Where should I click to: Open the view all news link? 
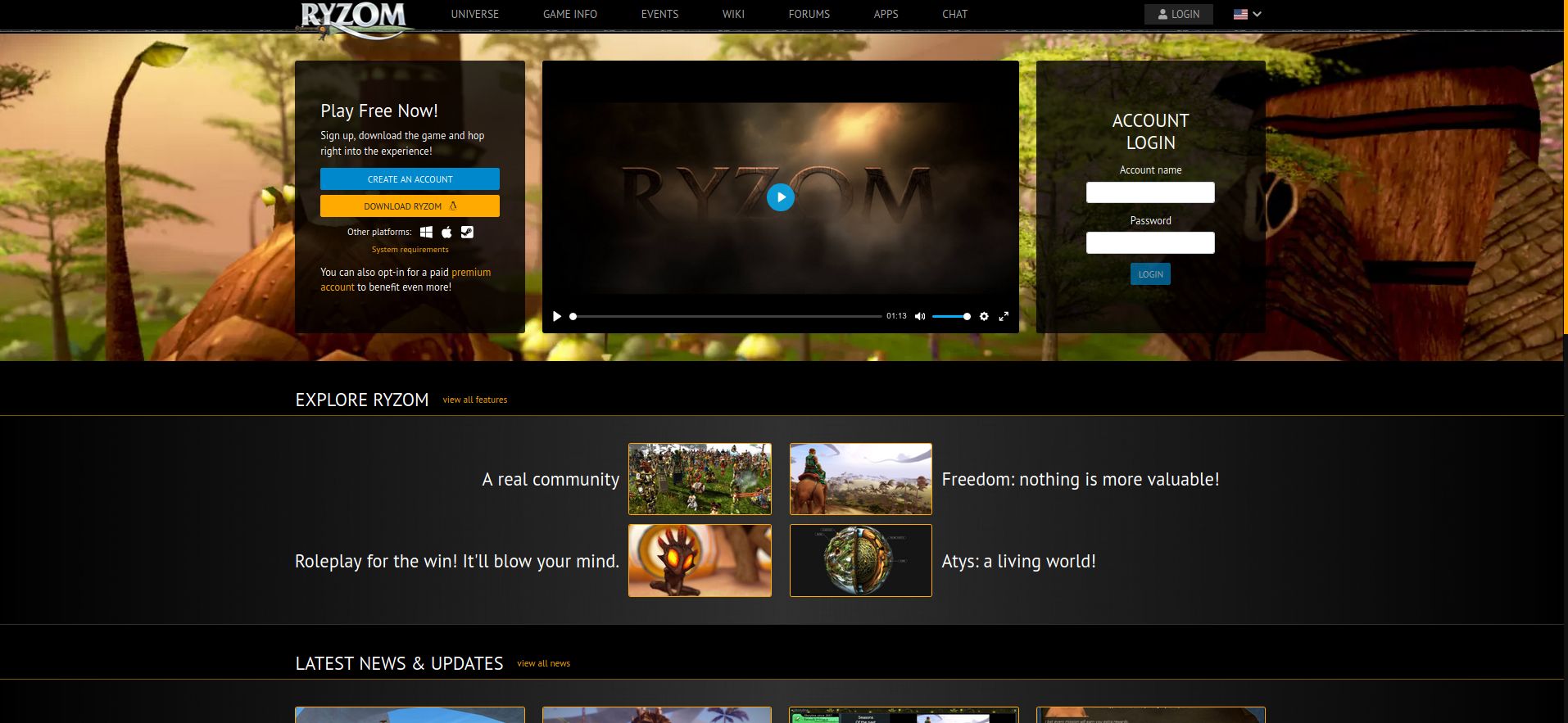[x=543, y=664]
